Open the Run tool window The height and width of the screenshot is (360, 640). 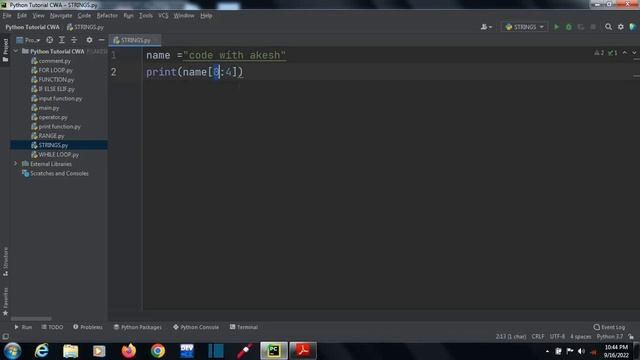click(23, 327)
